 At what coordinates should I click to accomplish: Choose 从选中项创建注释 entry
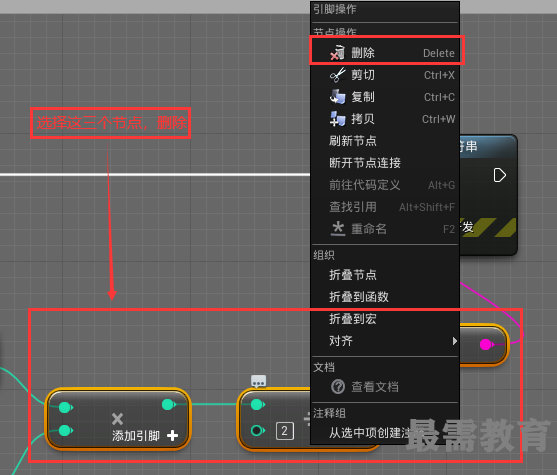tap(385, 433)
